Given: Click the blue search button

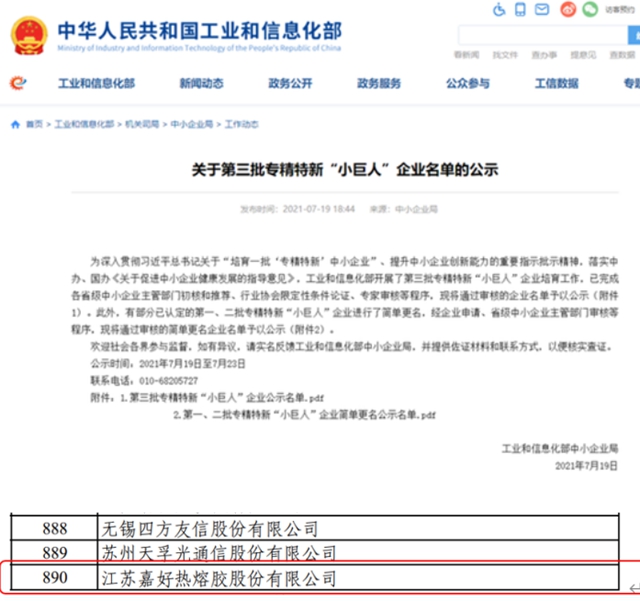Looking at the screenshot, I should click(634, 35).
